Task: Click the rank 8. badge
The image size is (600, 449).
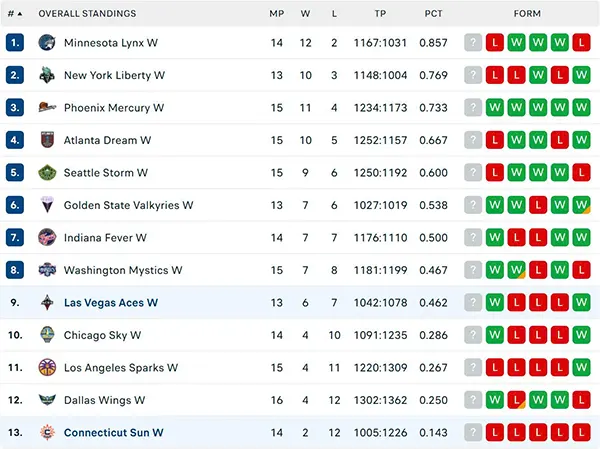Action: 15,270
